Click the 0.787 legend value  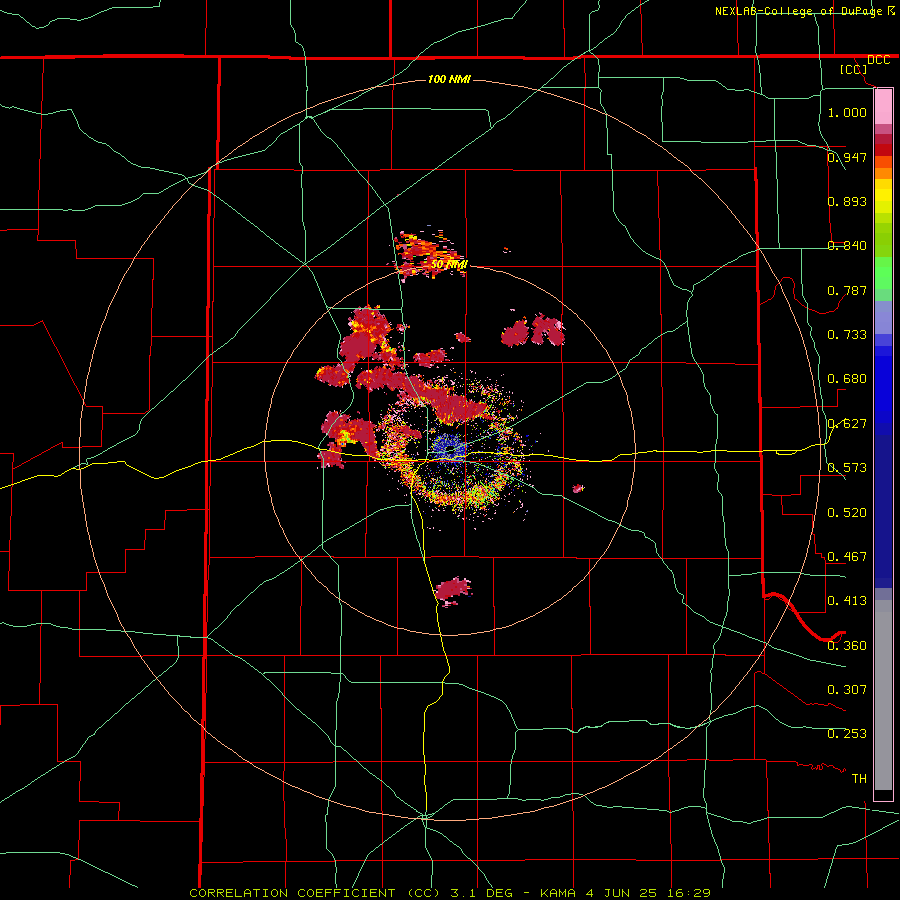click(x=847, y=290)
